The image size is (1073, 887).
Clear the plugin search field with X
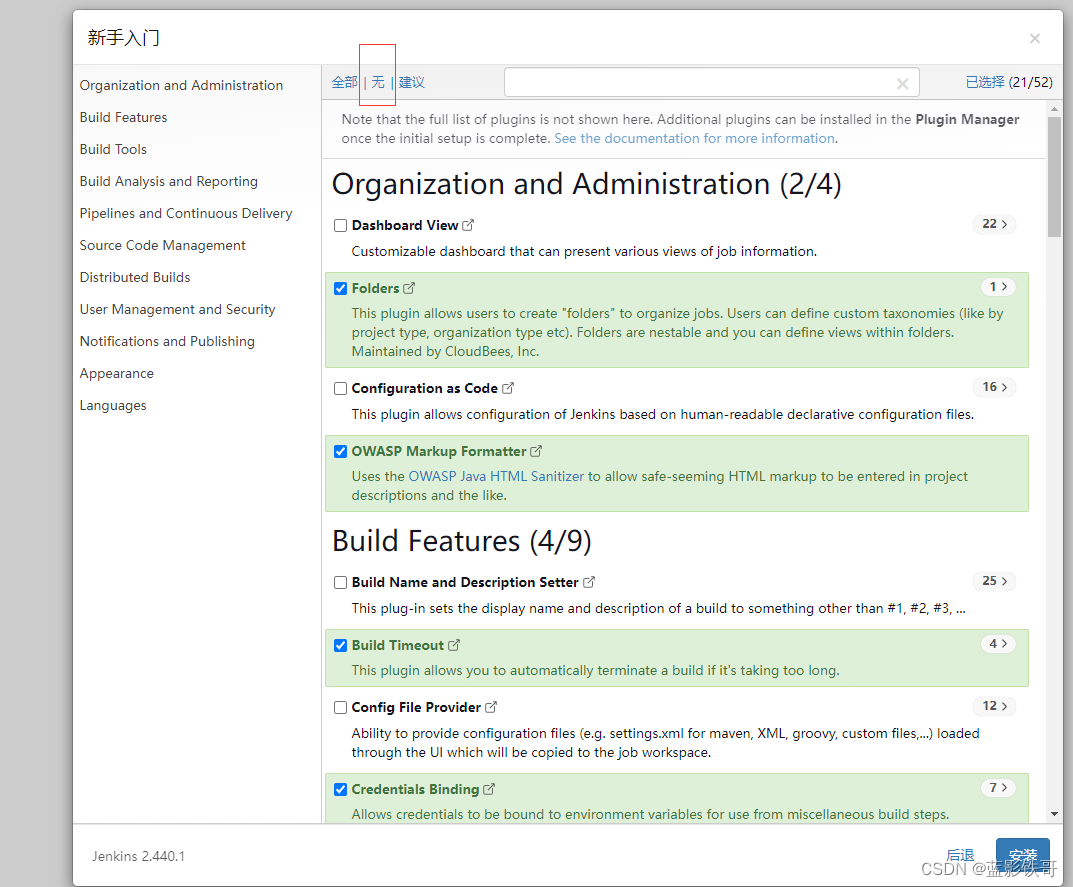tap(903, 83)
